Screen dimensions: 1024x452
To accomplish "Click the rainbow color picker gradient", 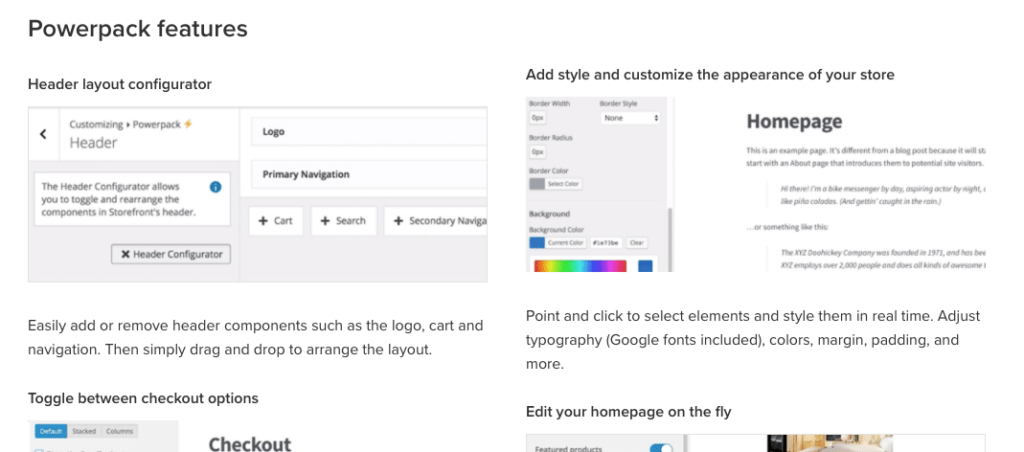I will coord(580,266).
